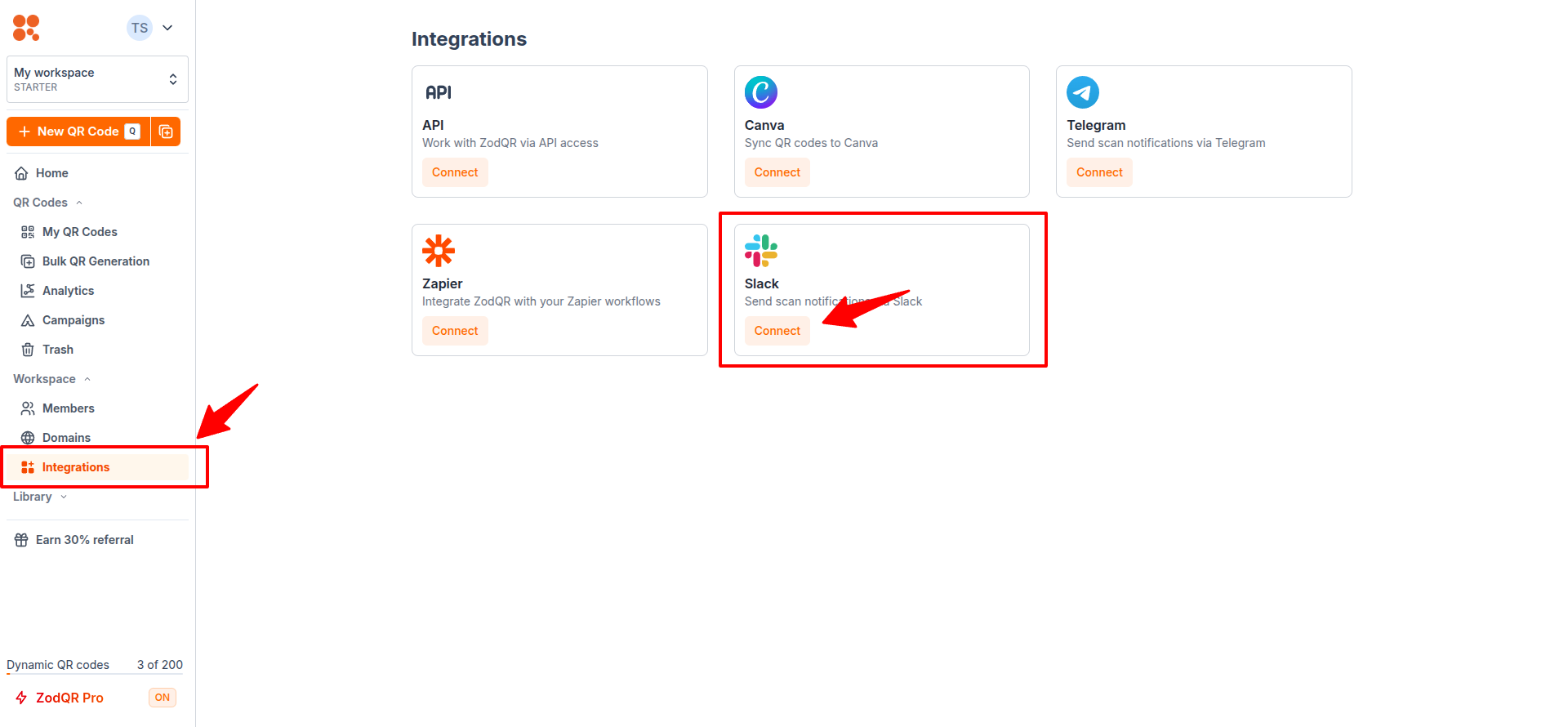Click 'Sync QR codes to Canva' description
The width and height of the screenshot is (1568, 727).
pos(811,143)
